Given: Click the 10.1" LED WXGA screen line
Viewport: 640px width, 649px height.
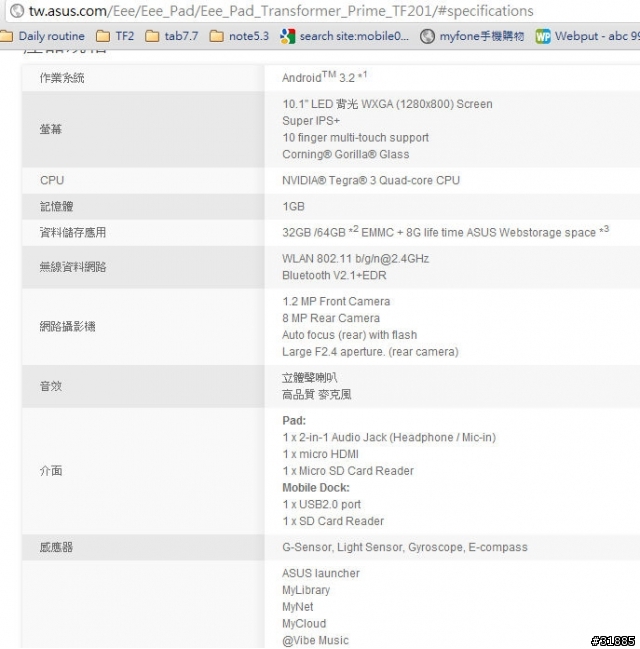Looking at the screenshot, I should point(387,104).
